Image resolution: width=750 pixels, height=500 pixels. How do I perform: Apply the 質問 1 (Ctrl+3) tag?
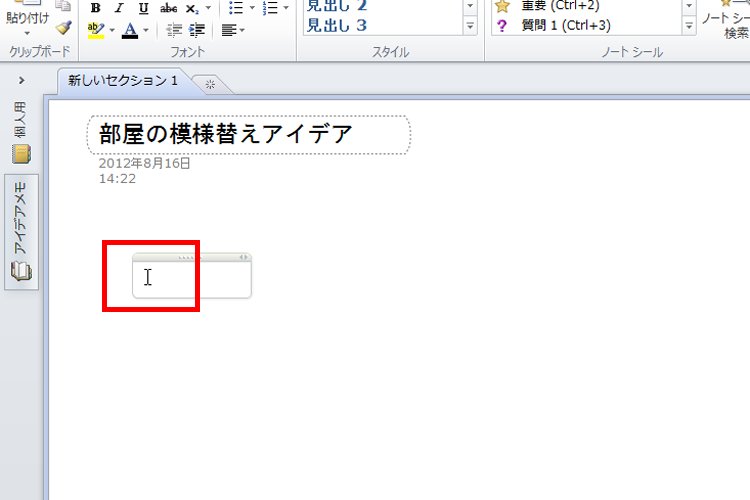(554, 25)
